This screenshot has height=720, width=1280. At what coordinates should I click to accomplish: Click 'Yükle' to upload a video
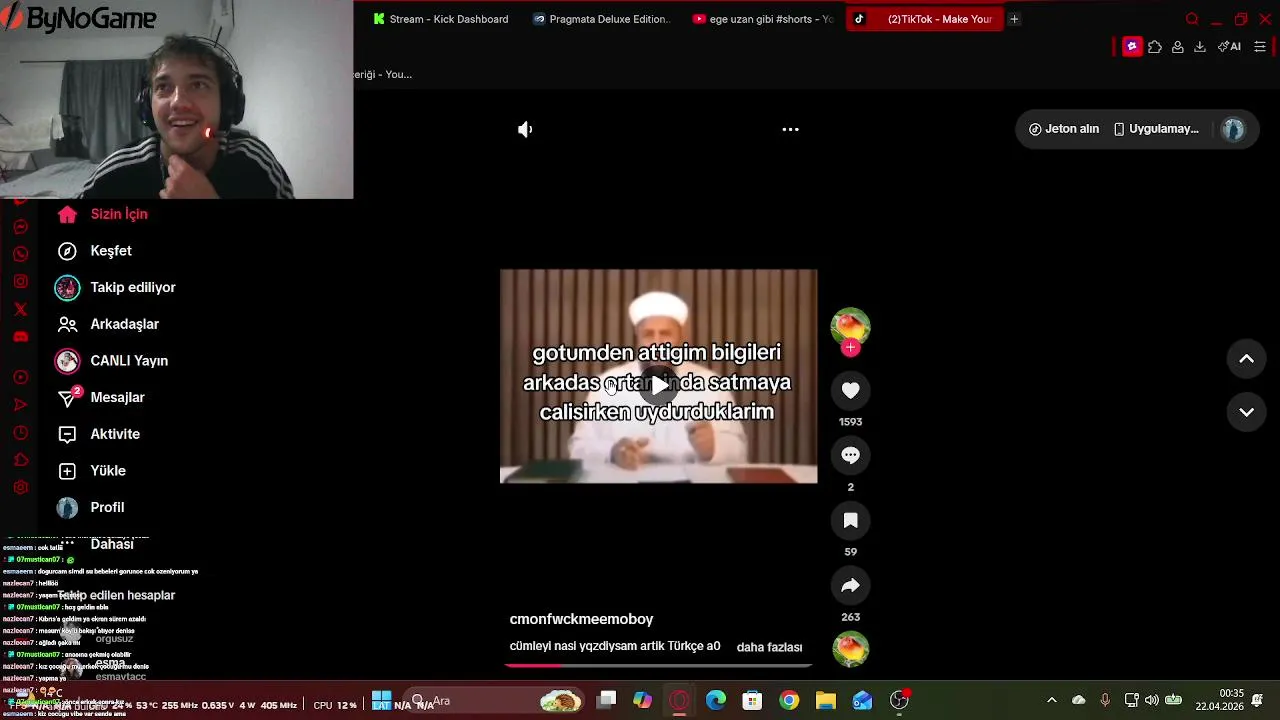click(x=91, y=471)
